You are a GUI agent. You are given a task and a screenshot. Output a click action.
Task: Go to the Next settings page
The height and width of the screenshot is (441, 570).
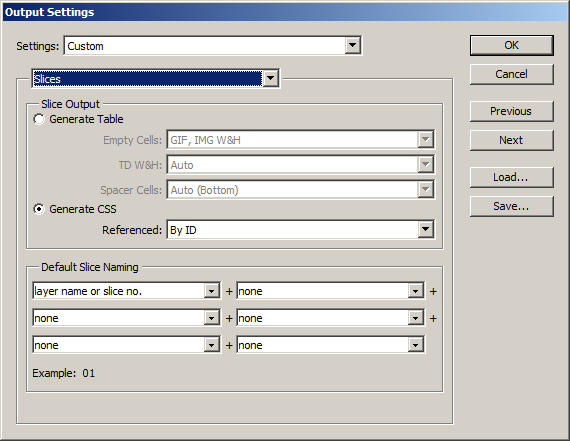511,140
